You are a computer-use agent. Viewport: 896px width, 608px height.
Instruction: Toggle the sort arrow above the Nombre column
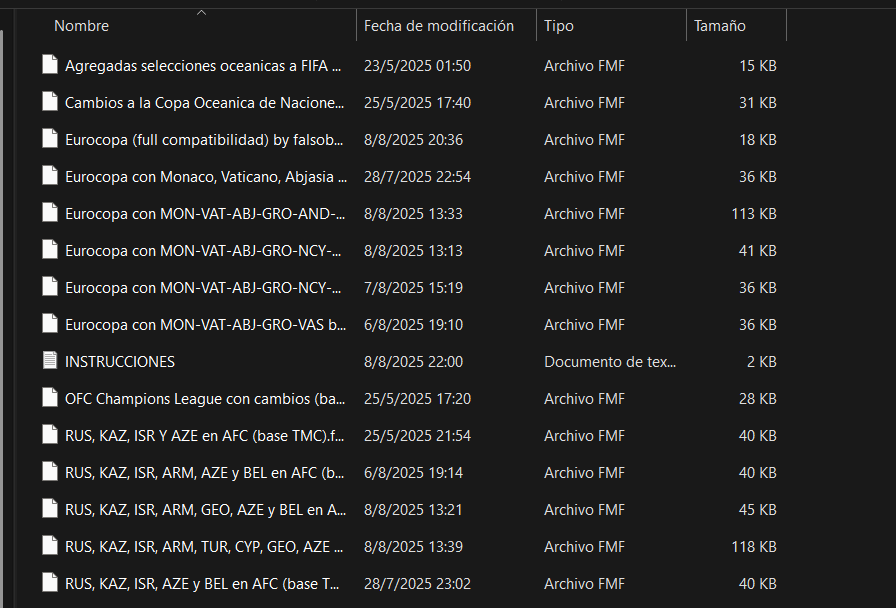(201, 12)
